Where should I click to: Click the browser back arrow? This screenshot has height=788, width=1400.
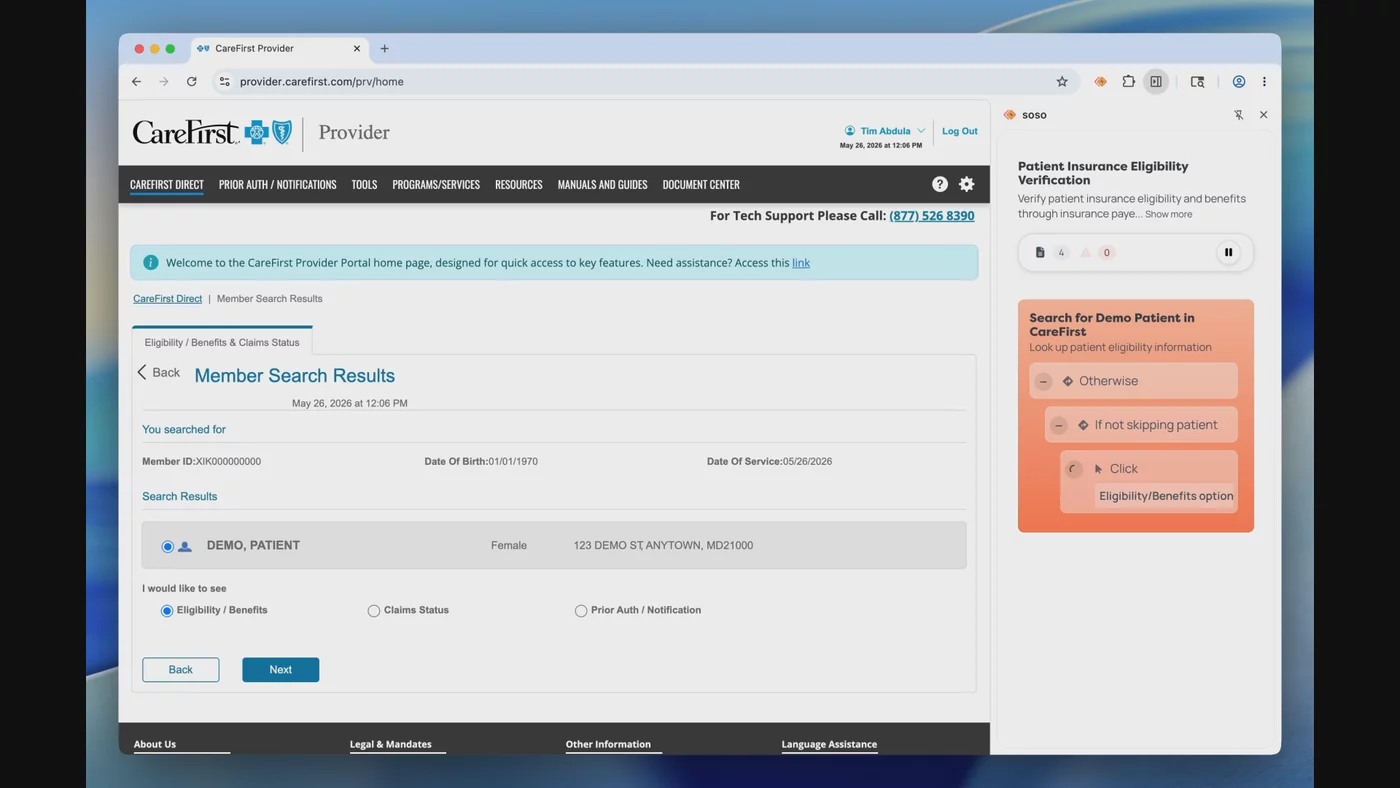[x=137, y=82]
